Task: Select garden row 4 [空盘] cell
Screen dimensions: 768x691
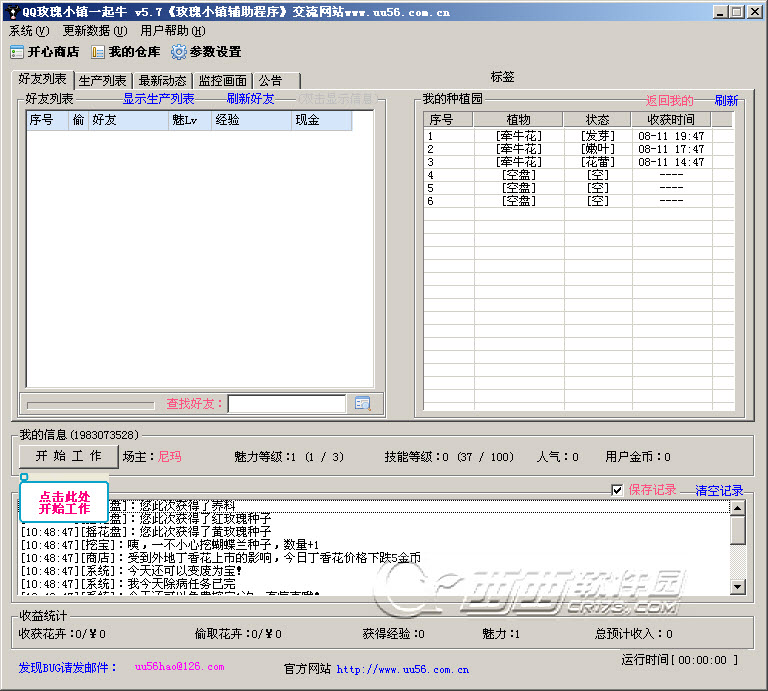Action: (x=519, y=175)
